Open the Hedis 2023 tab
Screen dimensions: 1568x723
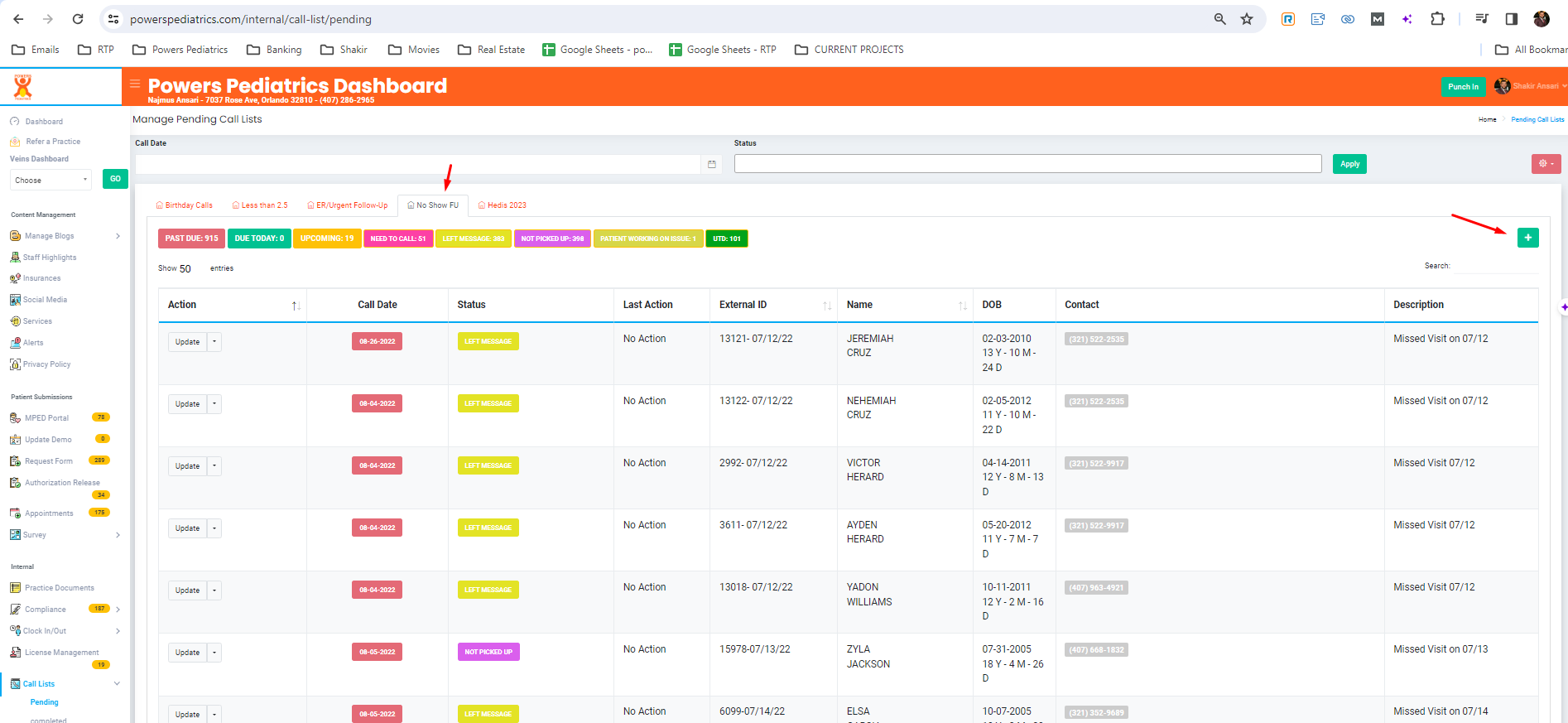point(503,205)
